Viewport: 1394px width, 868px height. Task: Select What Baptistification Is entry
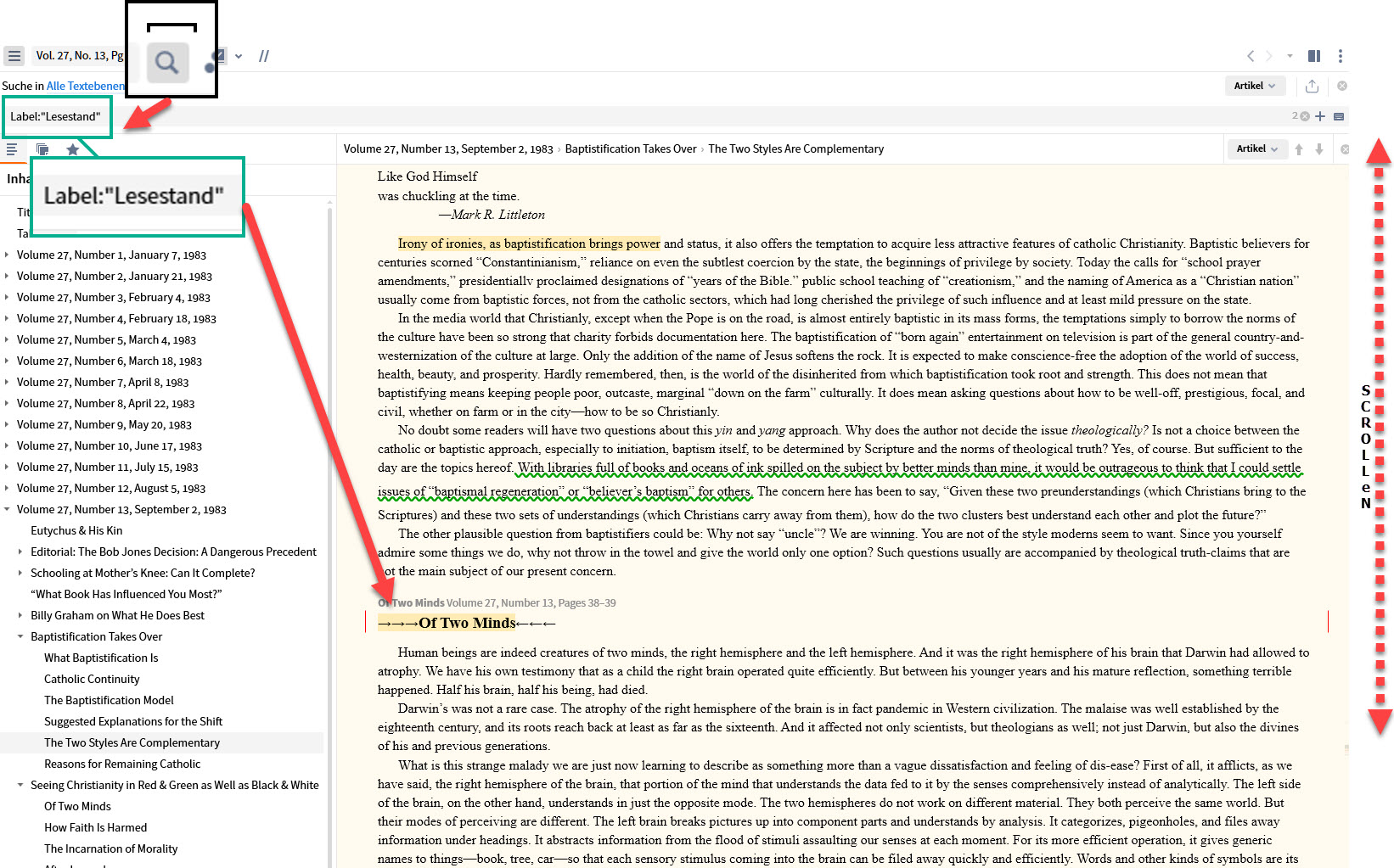(101, 658)
